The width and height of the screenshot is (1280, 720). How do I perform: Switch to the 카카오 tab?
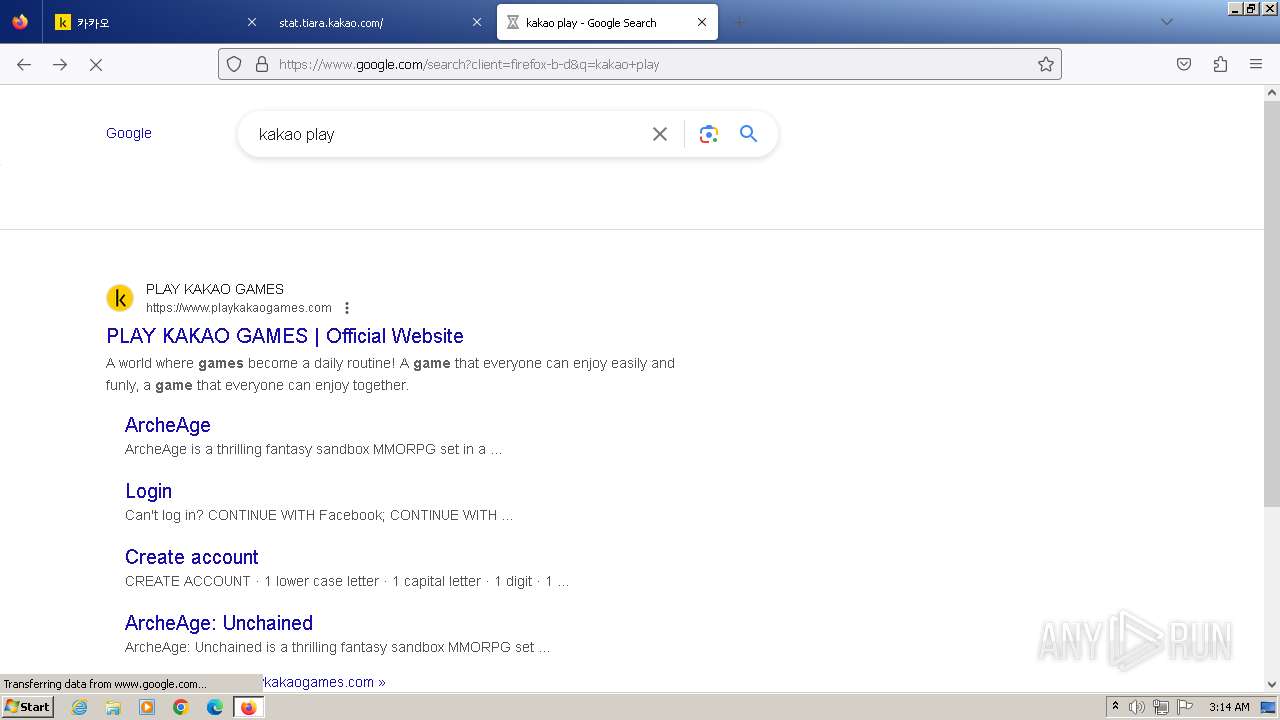pyautogui.click(x=157, y=22)
